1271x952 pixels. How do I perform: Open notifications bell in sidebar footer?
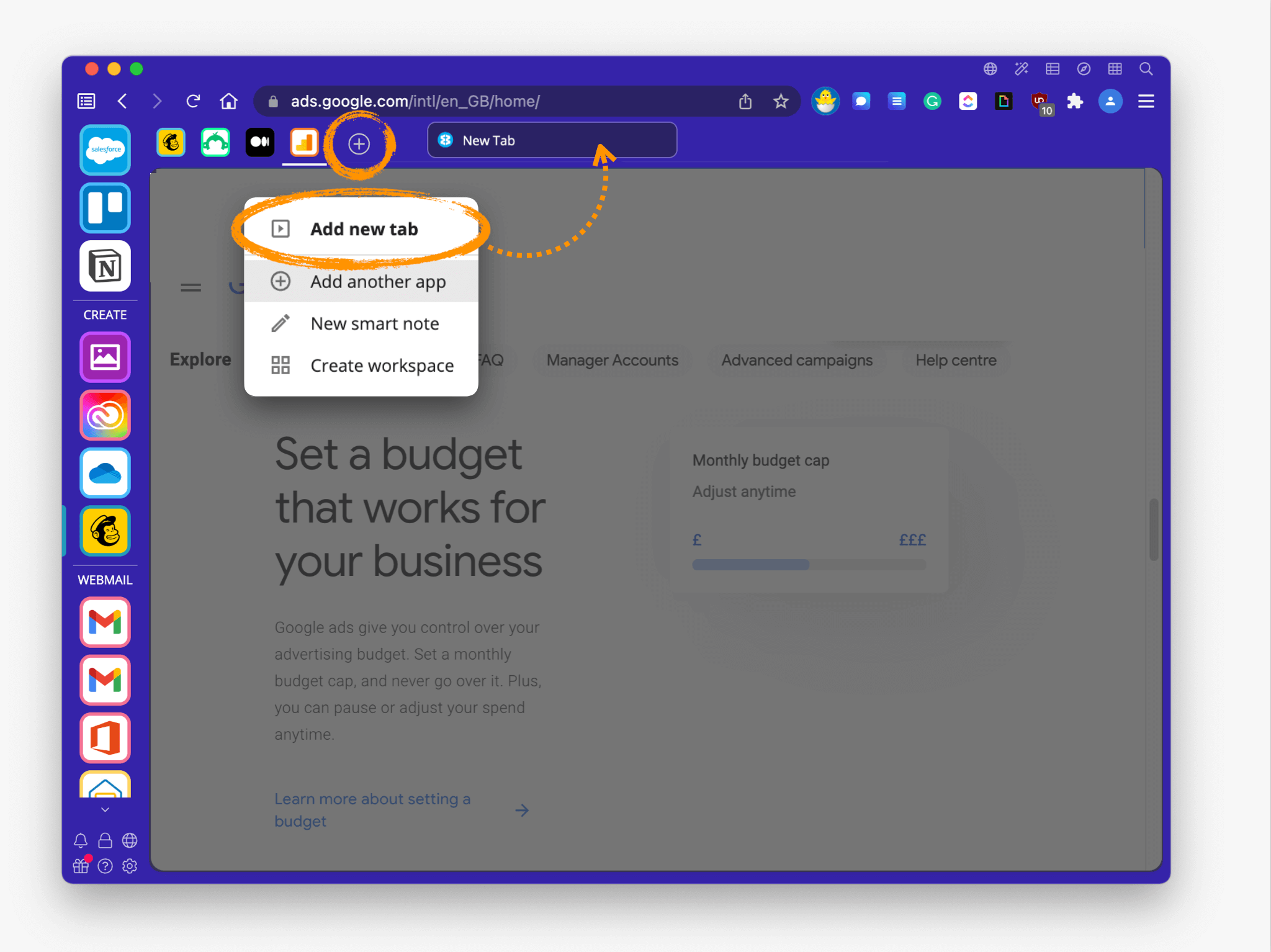click(x=81, y=840)
